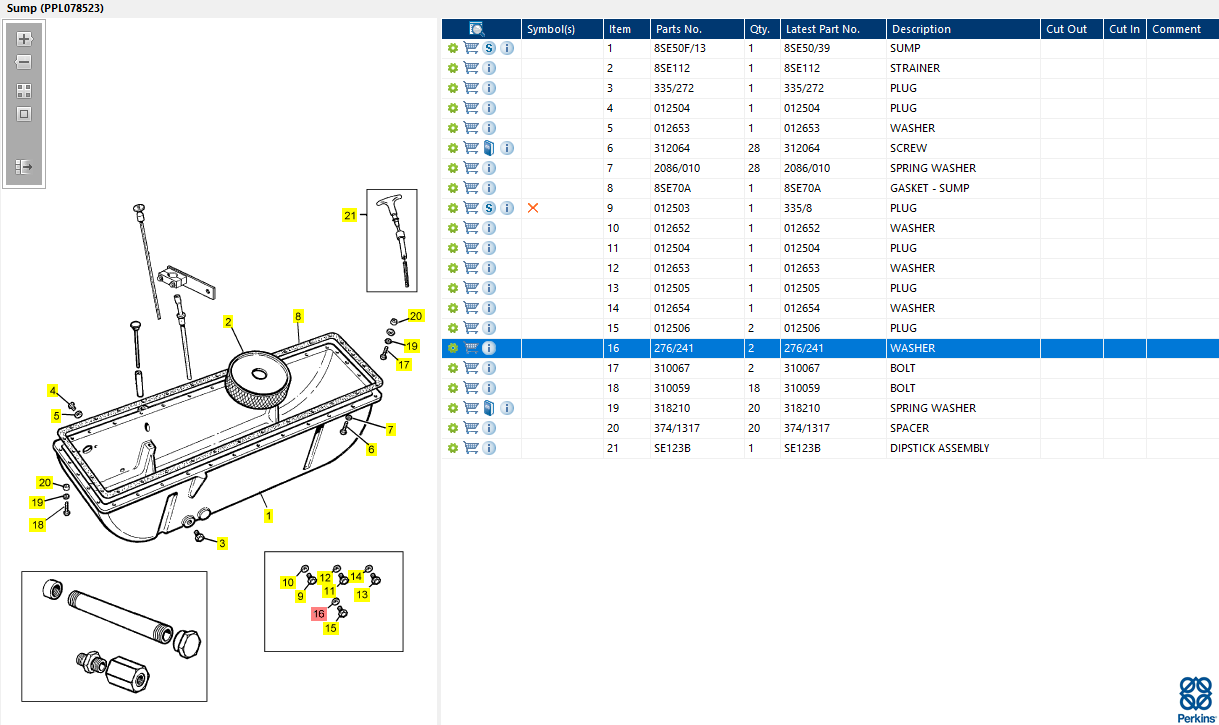
Task: Add SPRING WASHER item 19 to cart
Action: [x=471, y=408]
